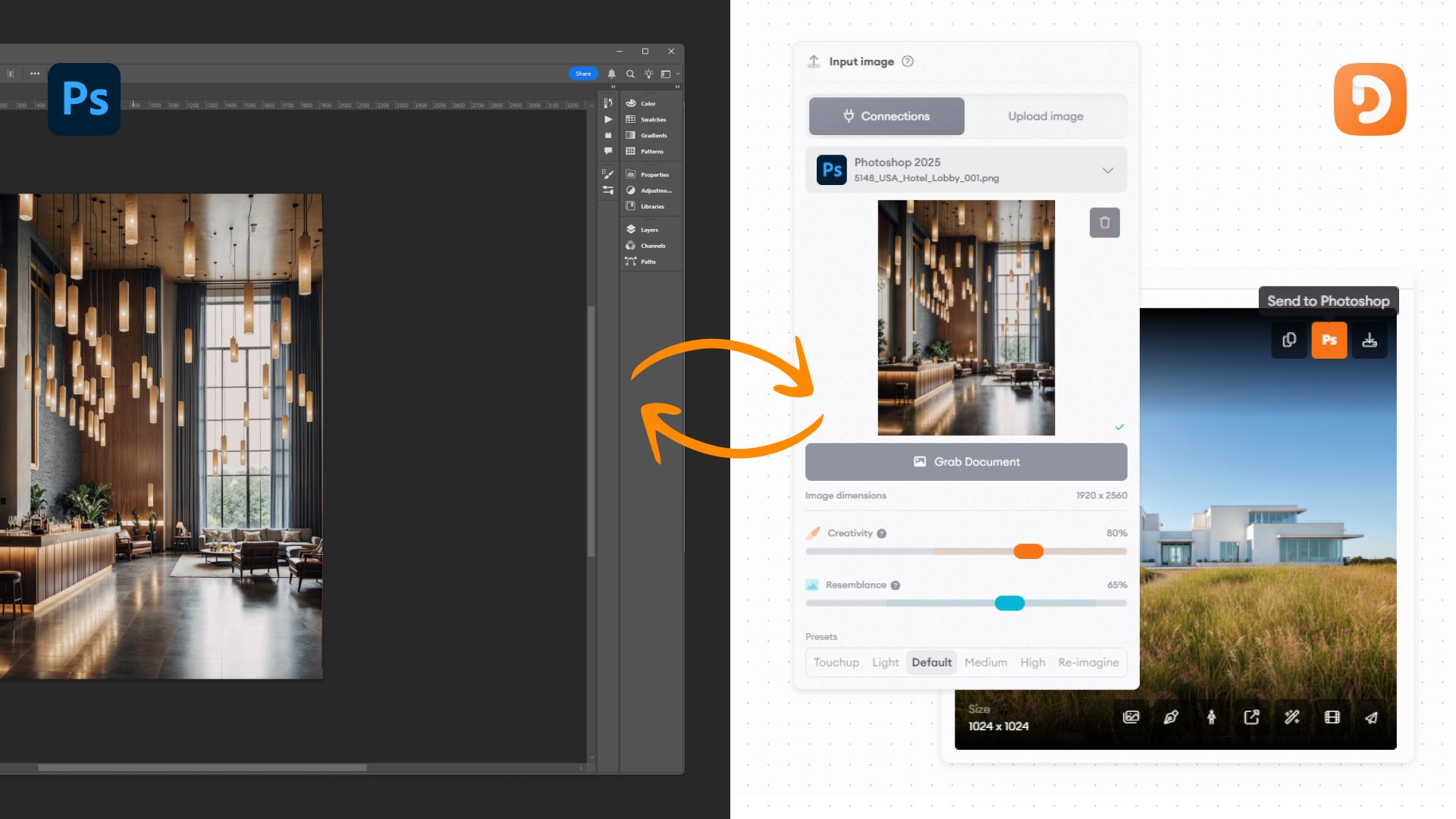Select the Touchup preset
1456x819 pixels.
coord(836,662)
